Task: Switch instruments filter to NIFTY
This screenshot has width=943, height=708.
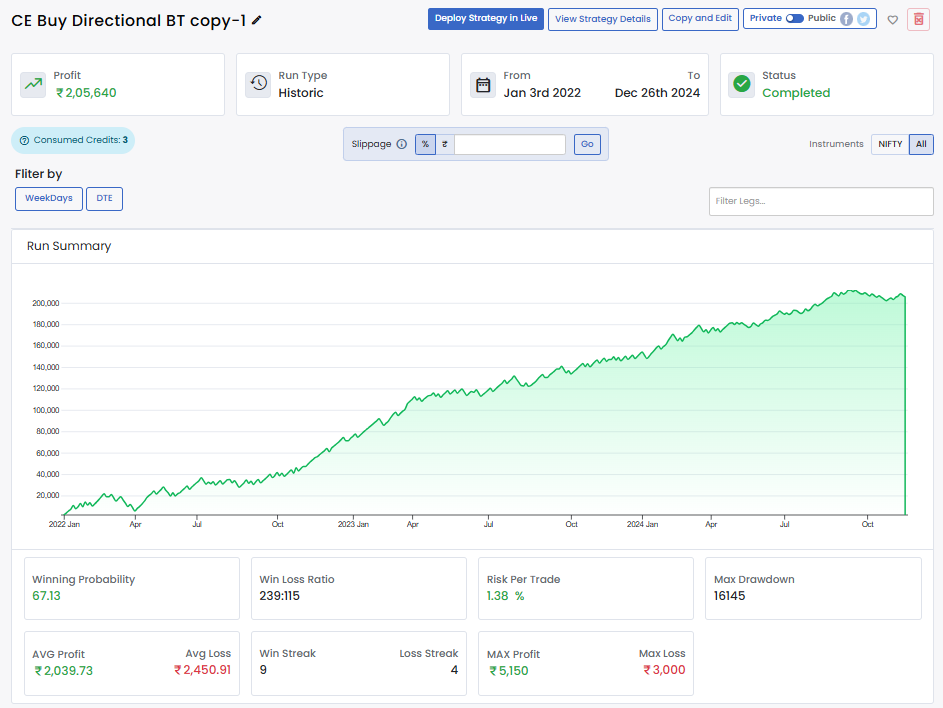Action: (x=889, y=144)
